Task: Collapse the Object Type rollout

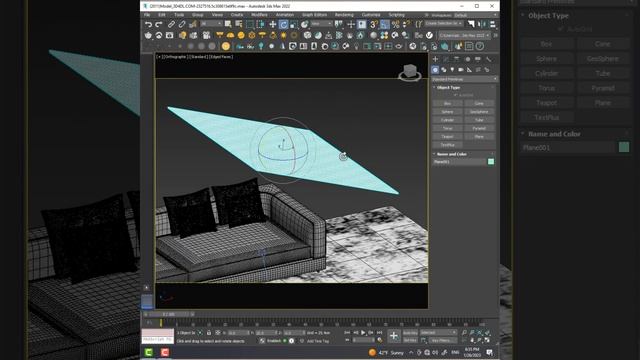Action: pos(448,87)
